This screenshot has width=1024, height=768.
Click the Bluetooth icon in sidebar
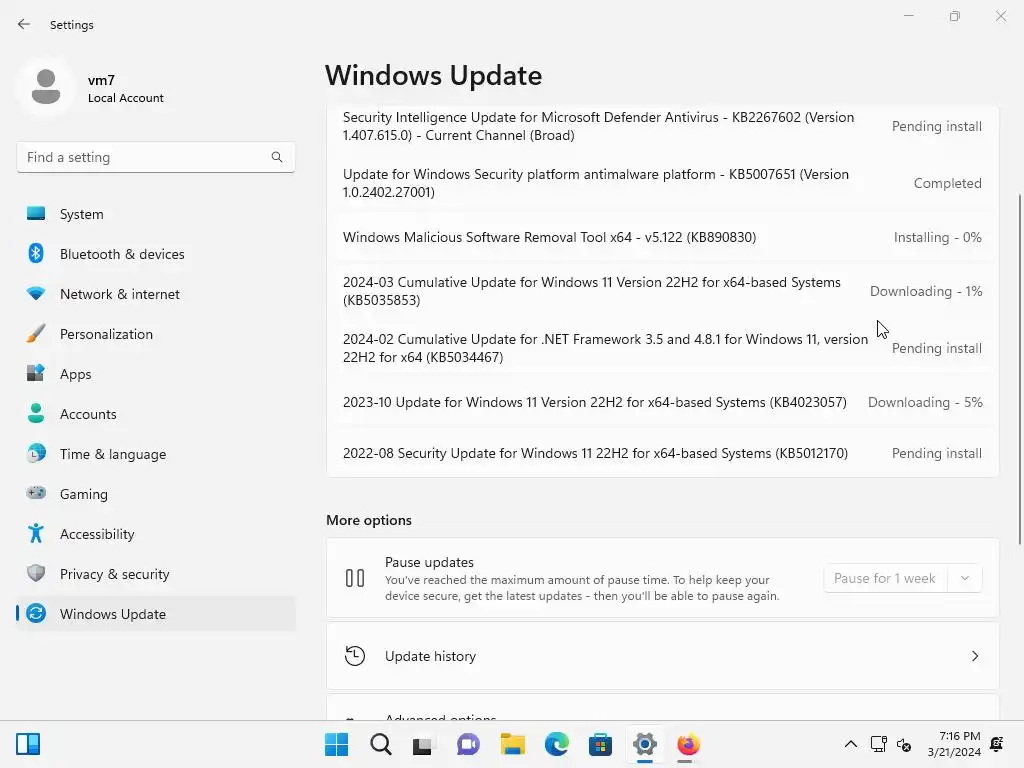[x=36, y=253]
